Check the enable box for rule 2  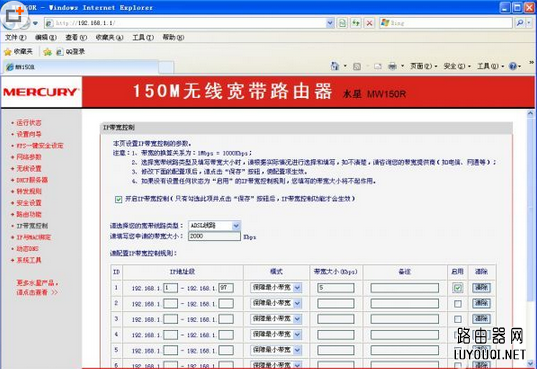pyautogui.click(x=458, y=304)
